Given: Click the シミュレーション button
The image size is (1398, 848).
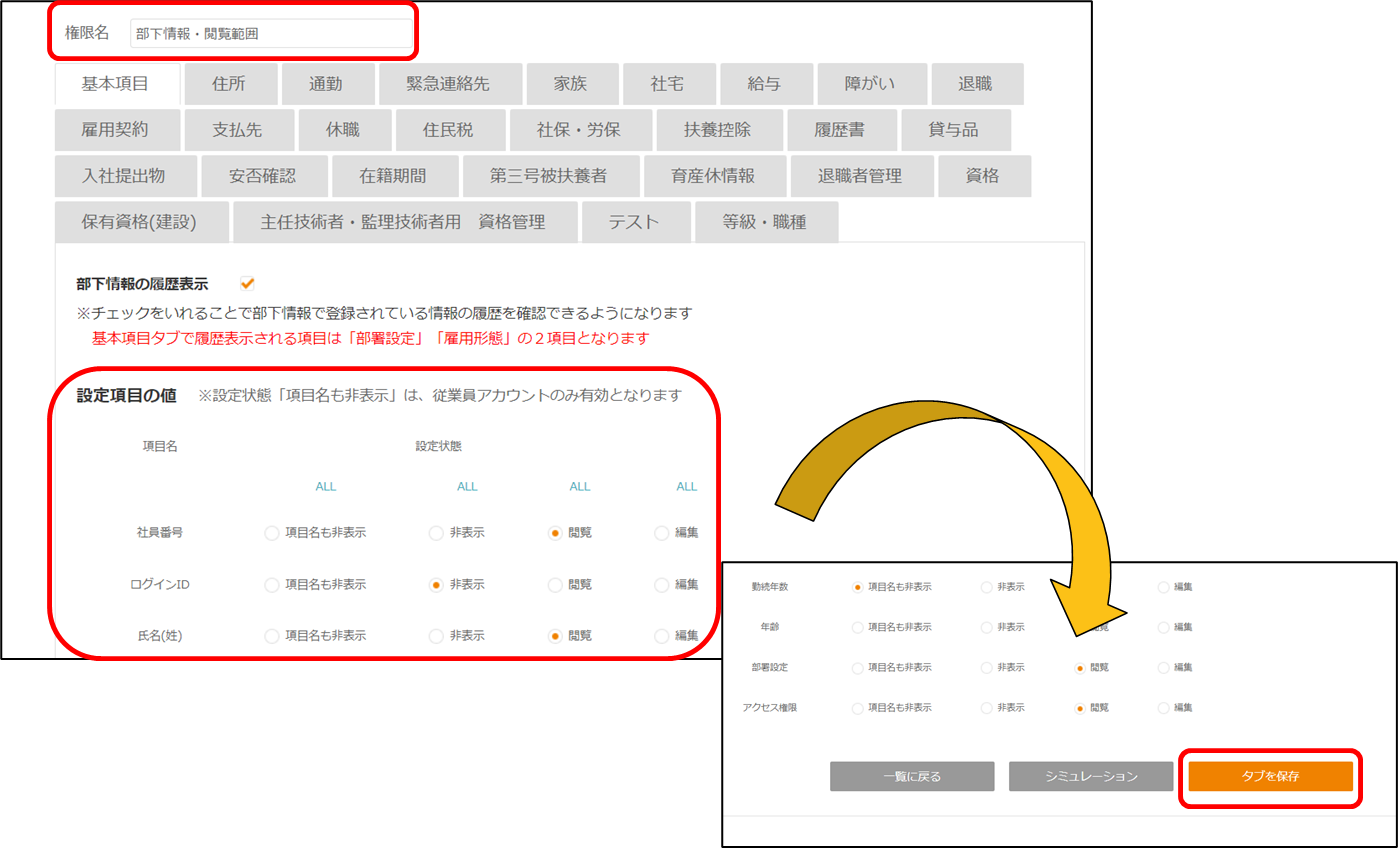Looking at the screenshot, I should pos(1091,776).
